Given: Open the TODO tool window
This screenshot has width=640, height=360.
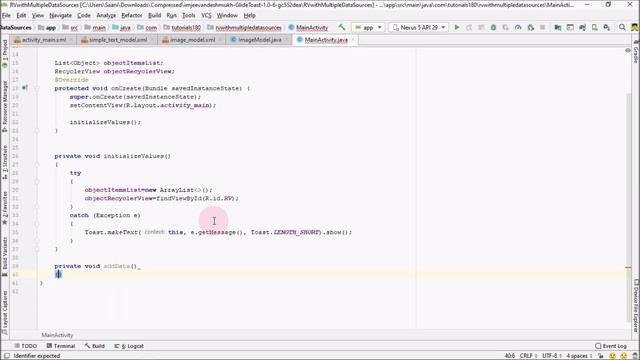Looking at the screenshot, I should pos(25,346).
